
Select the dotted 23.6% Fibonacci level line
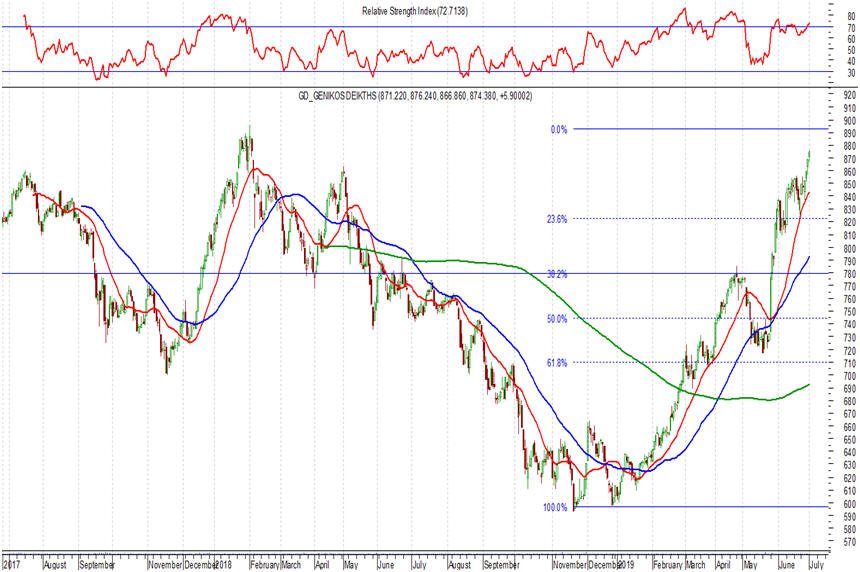[700, 219]
